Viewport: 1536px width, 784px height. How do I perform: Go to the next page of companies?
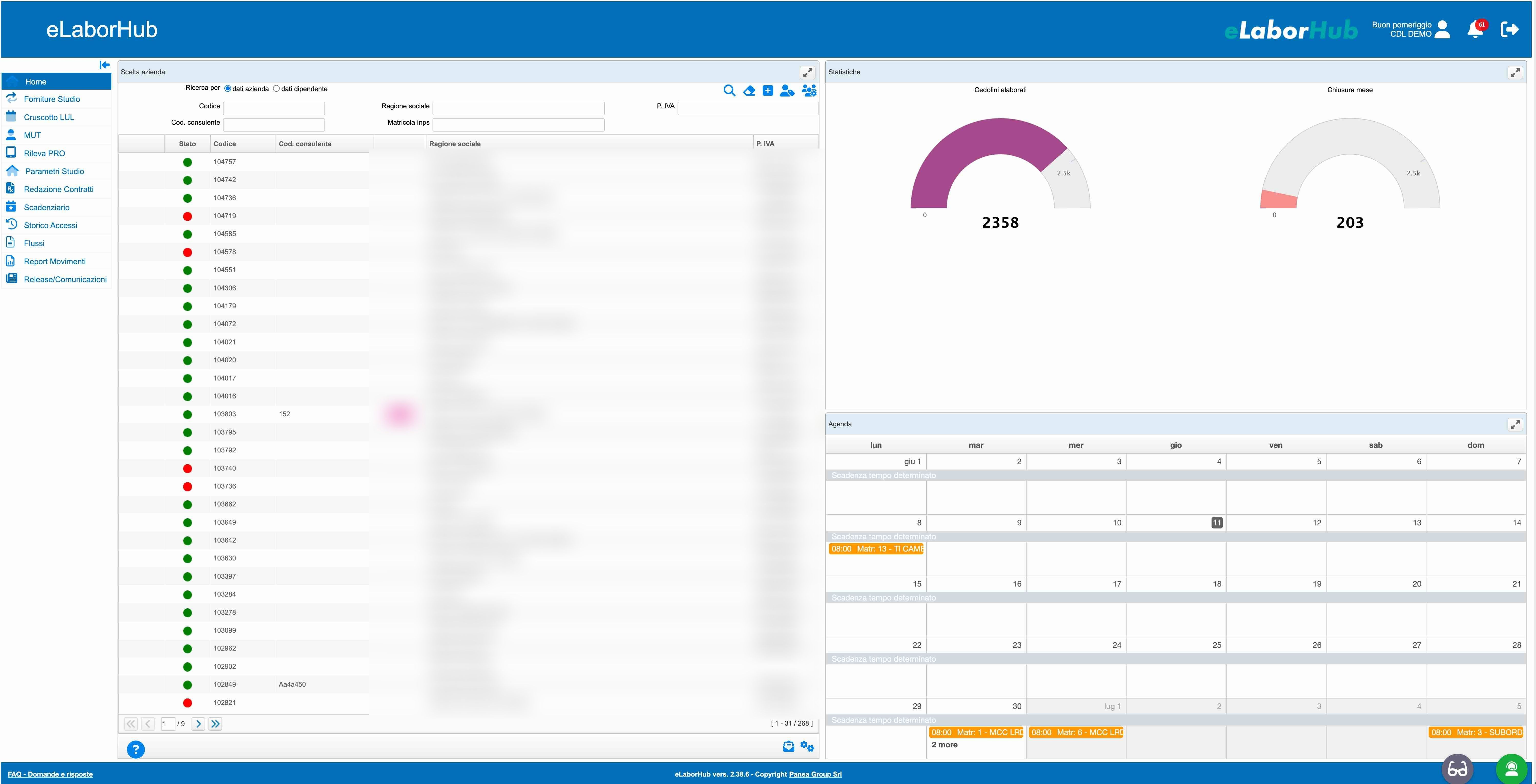(x=198, y=724)
